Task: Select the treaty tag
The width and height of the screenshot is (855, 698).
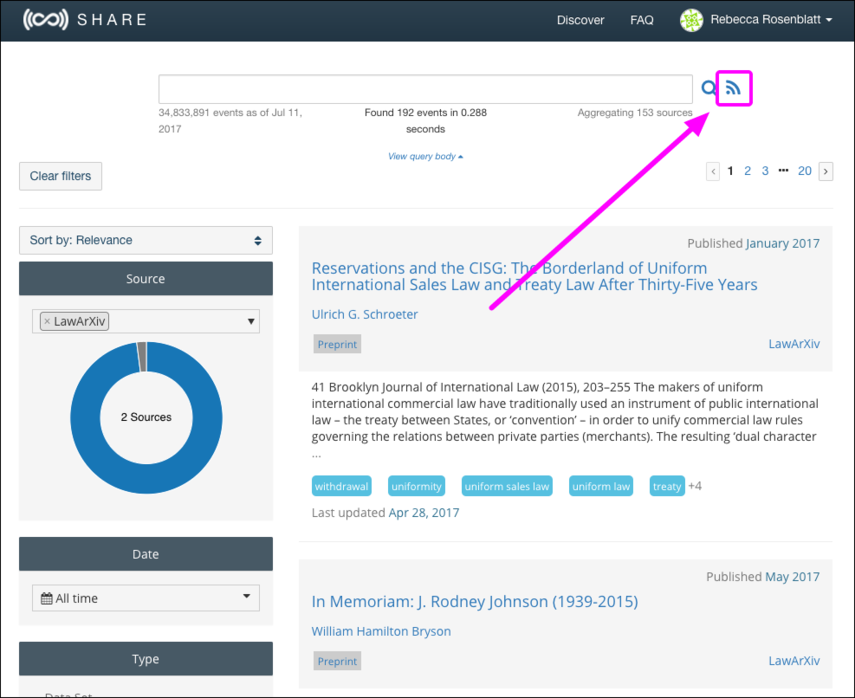Action: pos(667,486)
